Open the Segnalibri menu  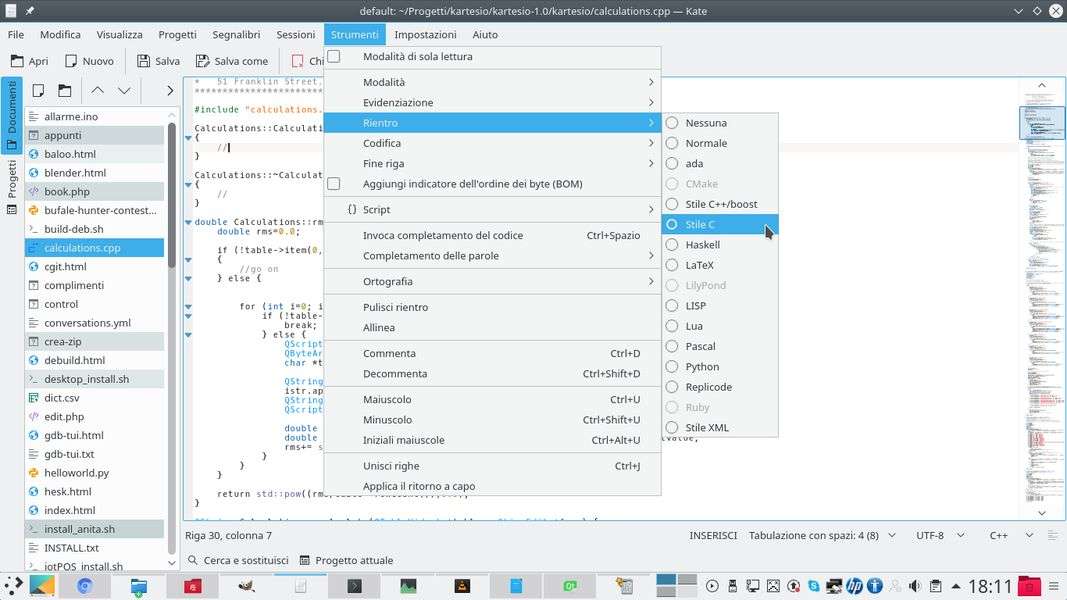236,34
